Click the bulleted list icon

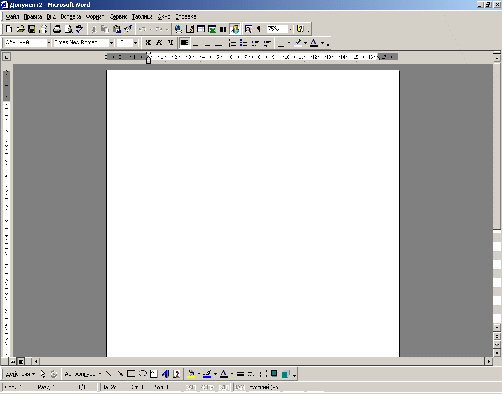pyautogui.click(x=244, y=43)
